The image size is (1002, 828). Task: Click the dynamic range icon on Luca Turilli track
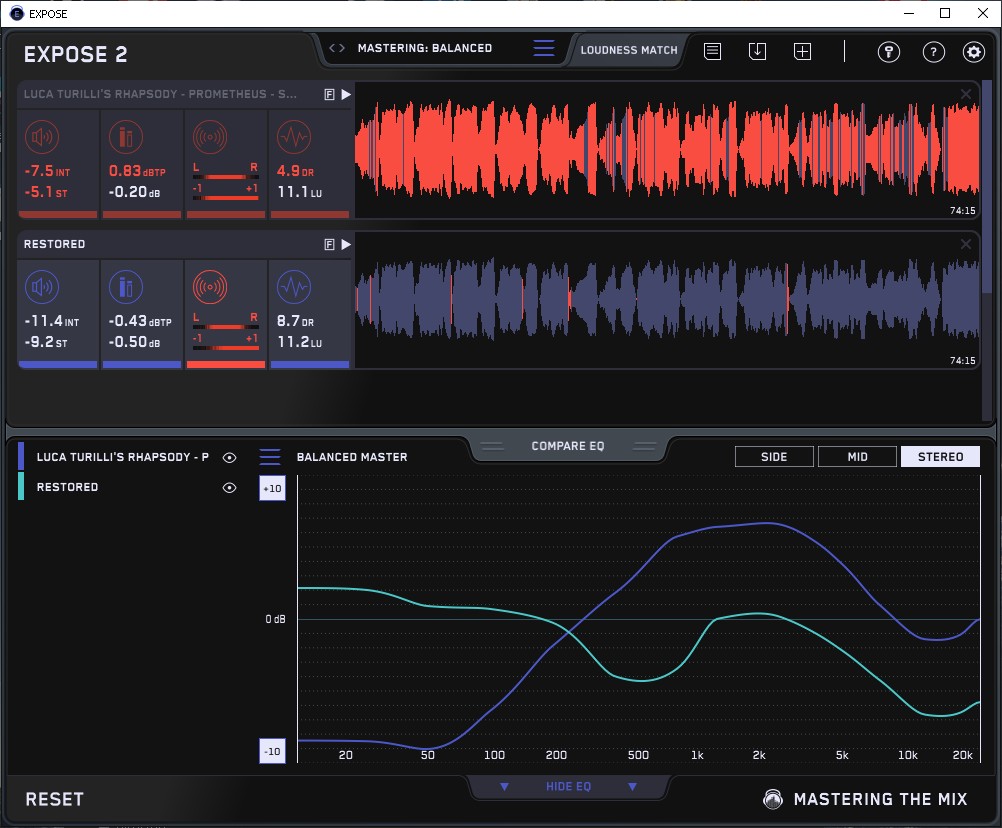click(x=294, y=137)
